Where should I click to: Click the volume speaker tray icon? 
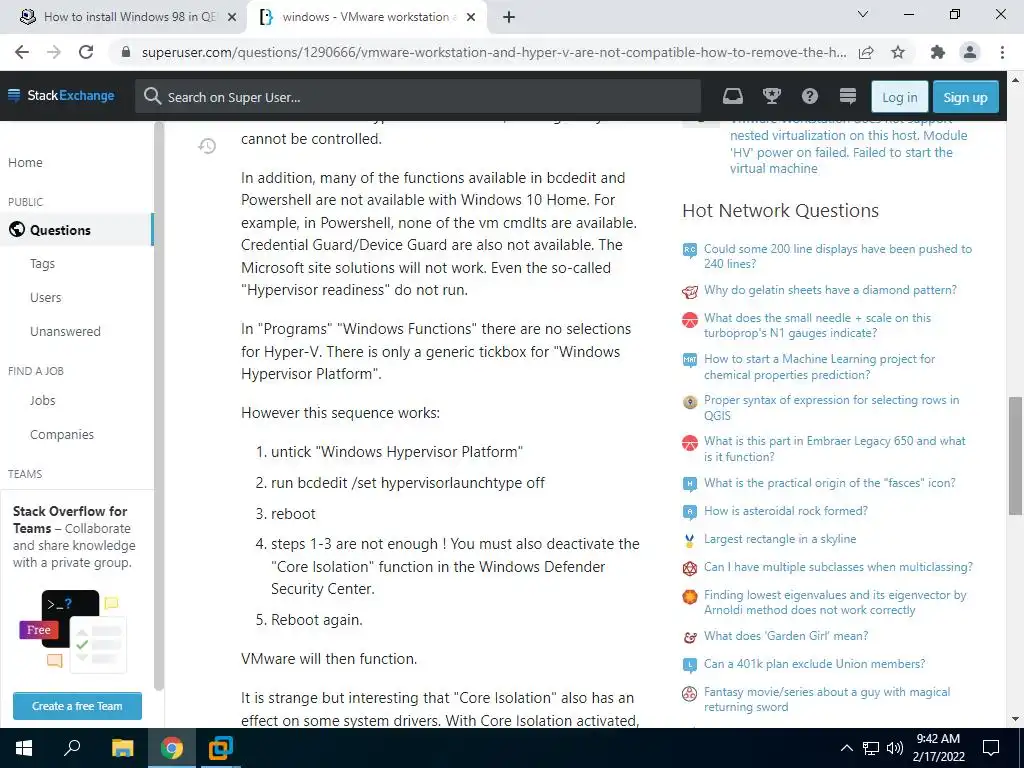[x=895, y=748]
